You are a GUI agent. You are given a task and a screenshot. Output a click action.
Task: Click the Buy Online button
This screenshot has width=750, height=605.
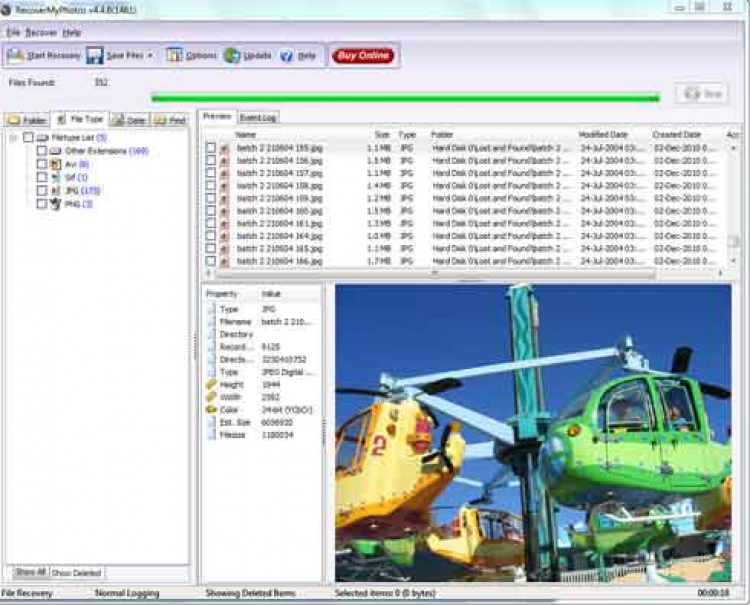click(x=362, y=56)
